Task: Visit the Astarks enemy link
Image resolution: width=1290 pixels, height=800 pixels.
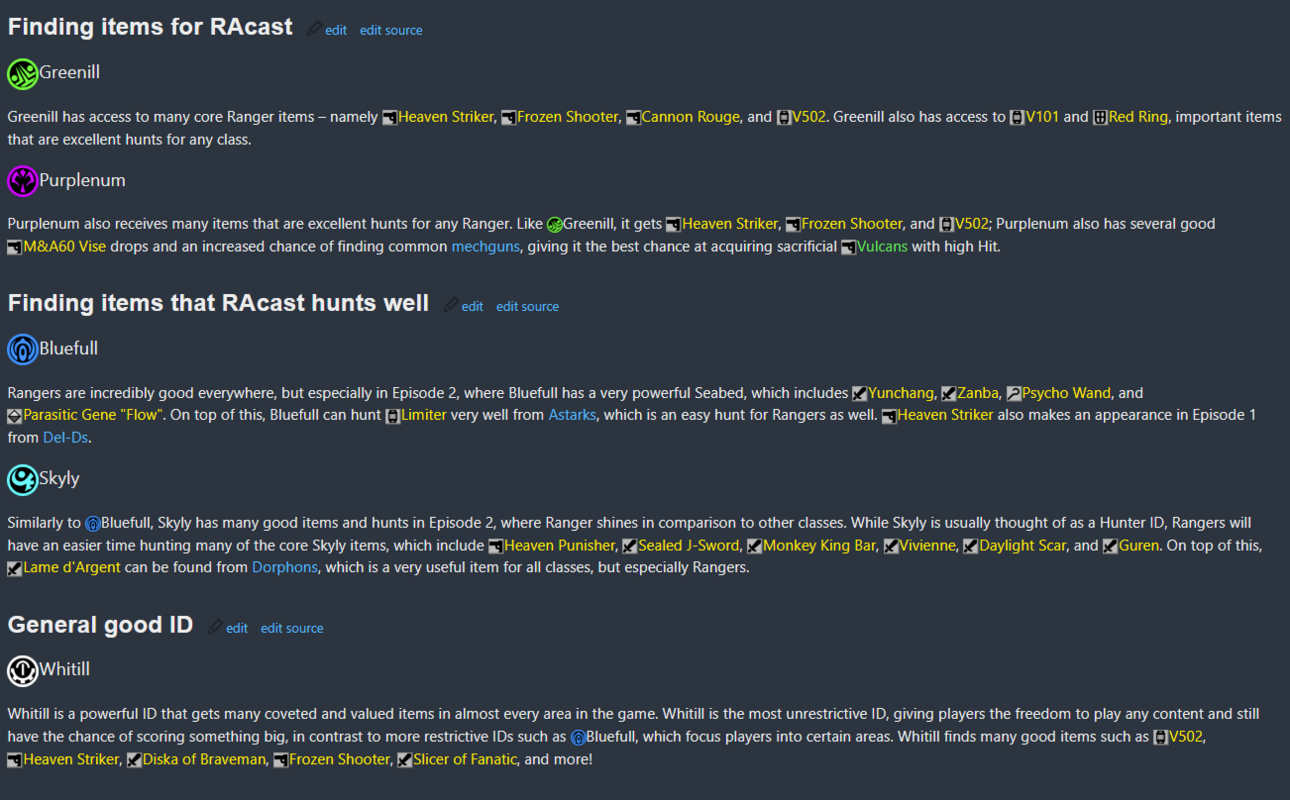Action: point(572,414)
